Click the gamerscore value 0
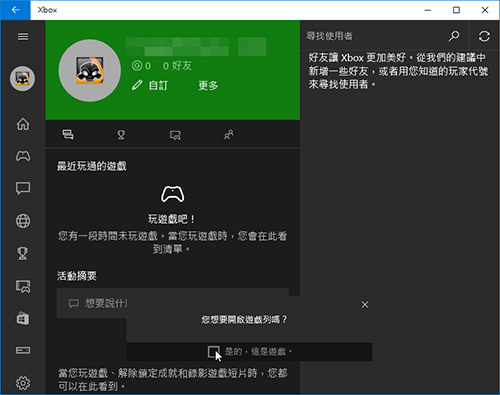 (x=148, y=66)
